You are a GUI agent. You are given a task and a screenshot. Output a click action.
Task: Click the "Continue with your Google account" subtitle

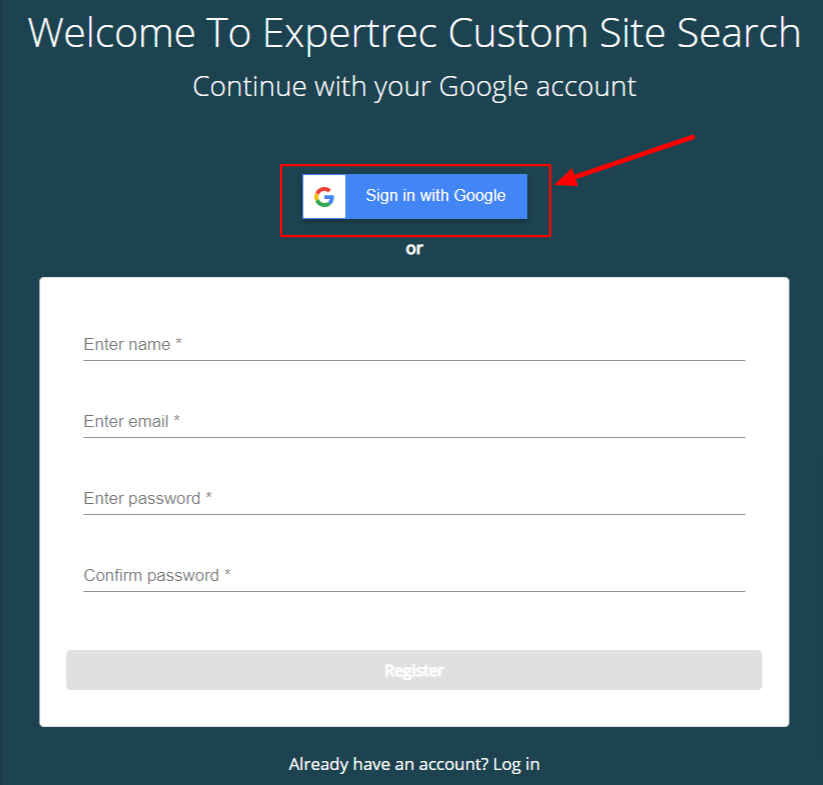click(x=413, y=86)
